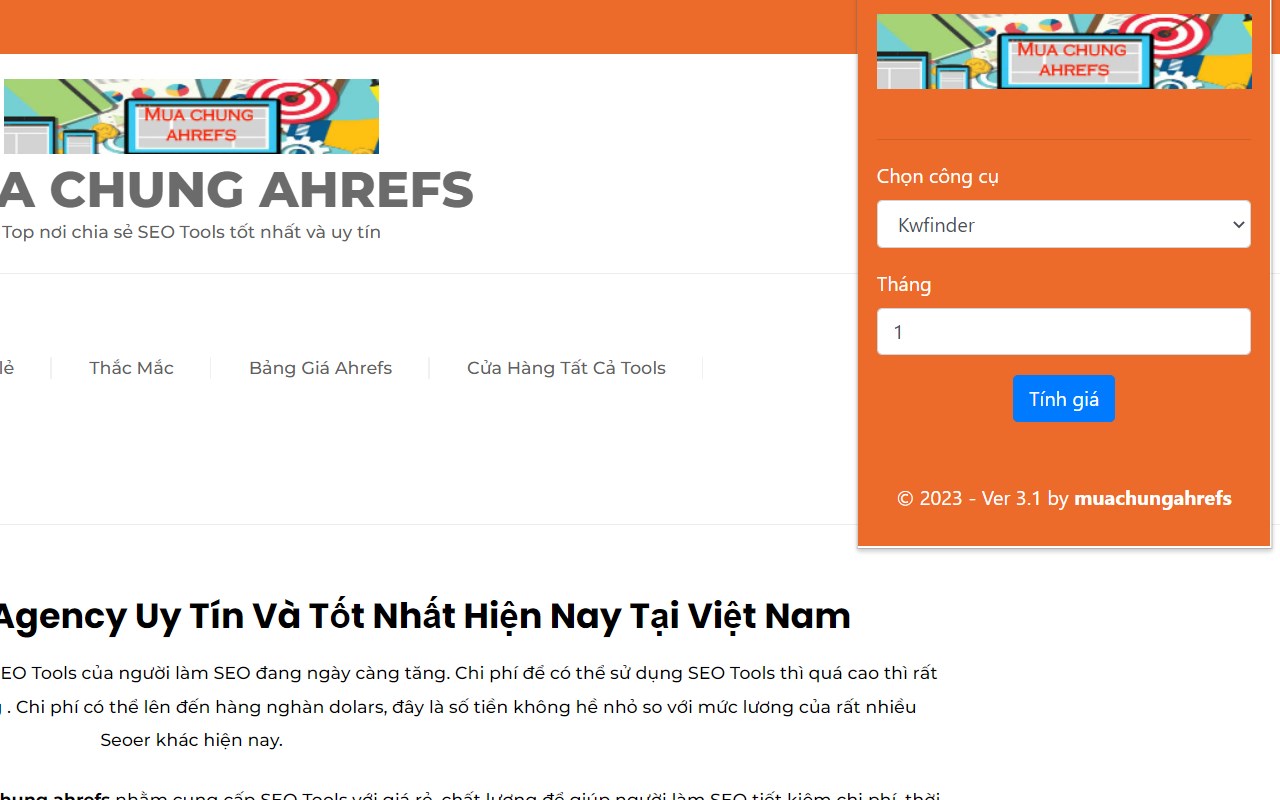Open the Thắc Mắc menu item

point(131,368)
